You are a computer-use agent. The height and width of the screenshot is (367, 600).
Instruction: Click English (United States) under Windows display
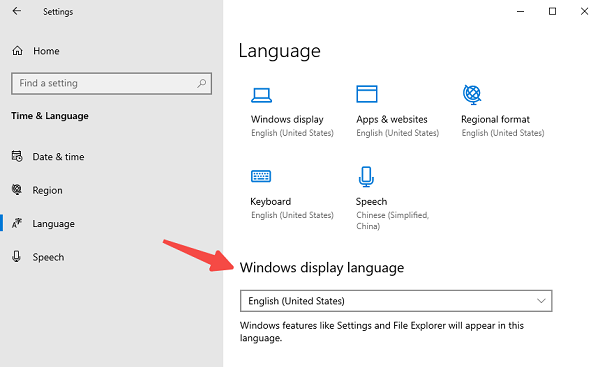click(292, 133)
